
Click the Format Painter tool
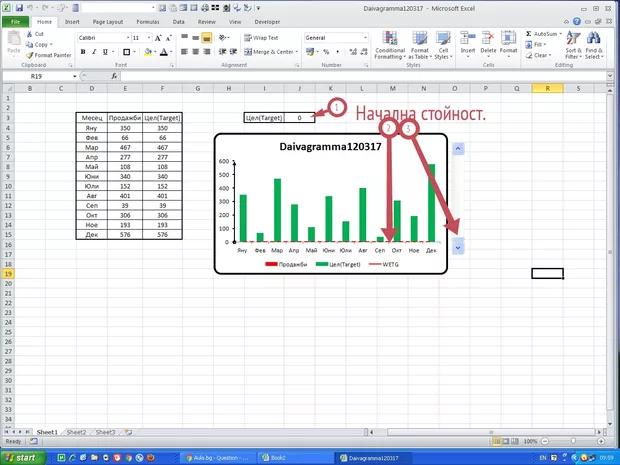pos(52,55)
